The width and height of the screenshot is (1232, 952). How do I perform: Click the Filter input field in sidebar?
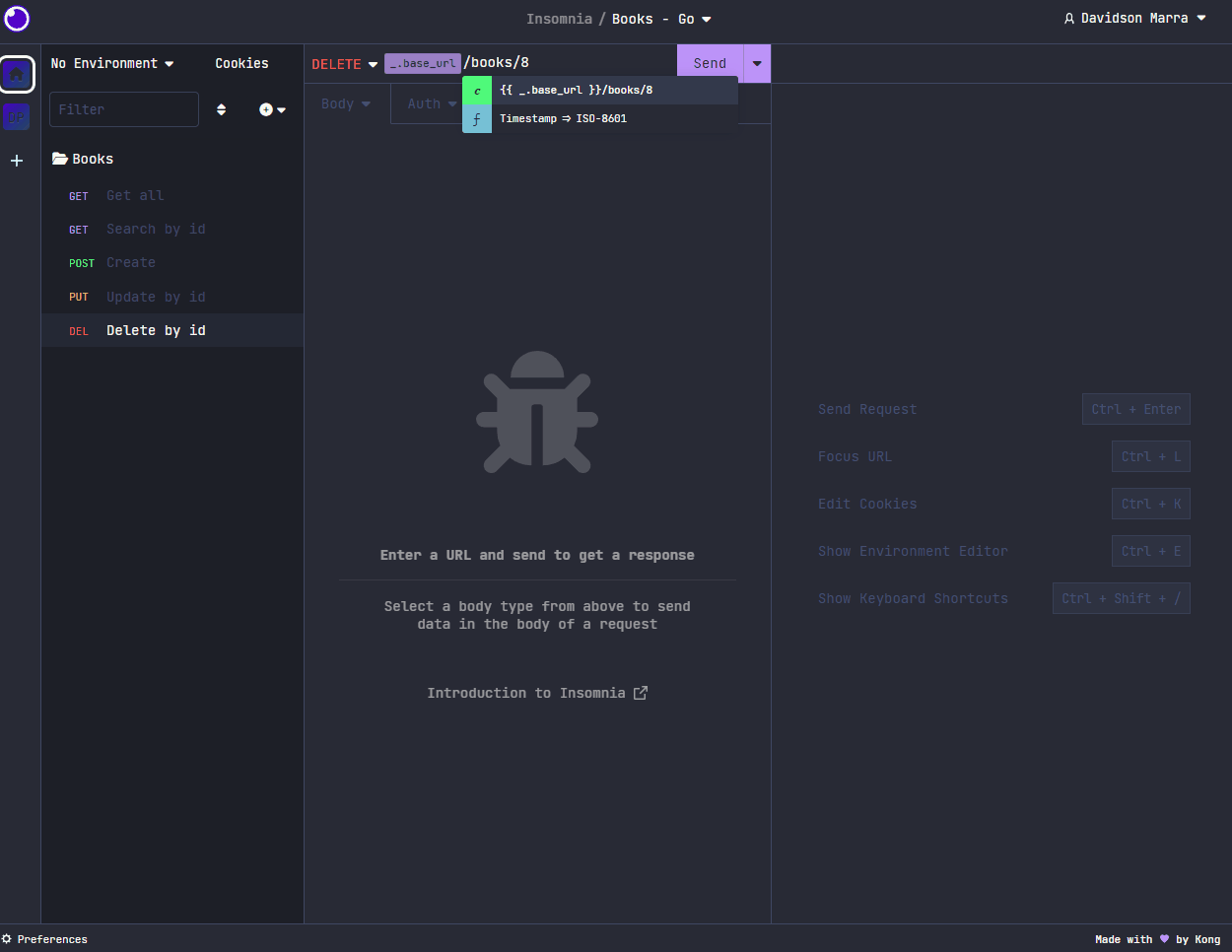point(124,109)
